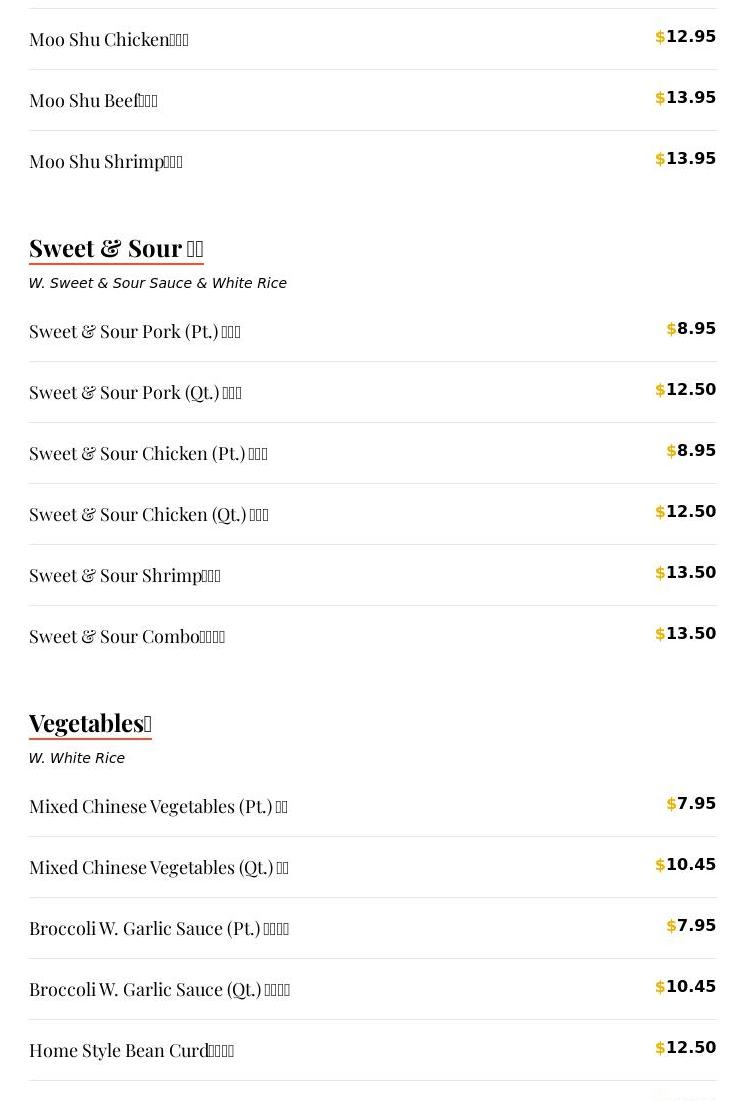
Task: Click the Sweet & Sour section heading
Action: coord(116,248)
